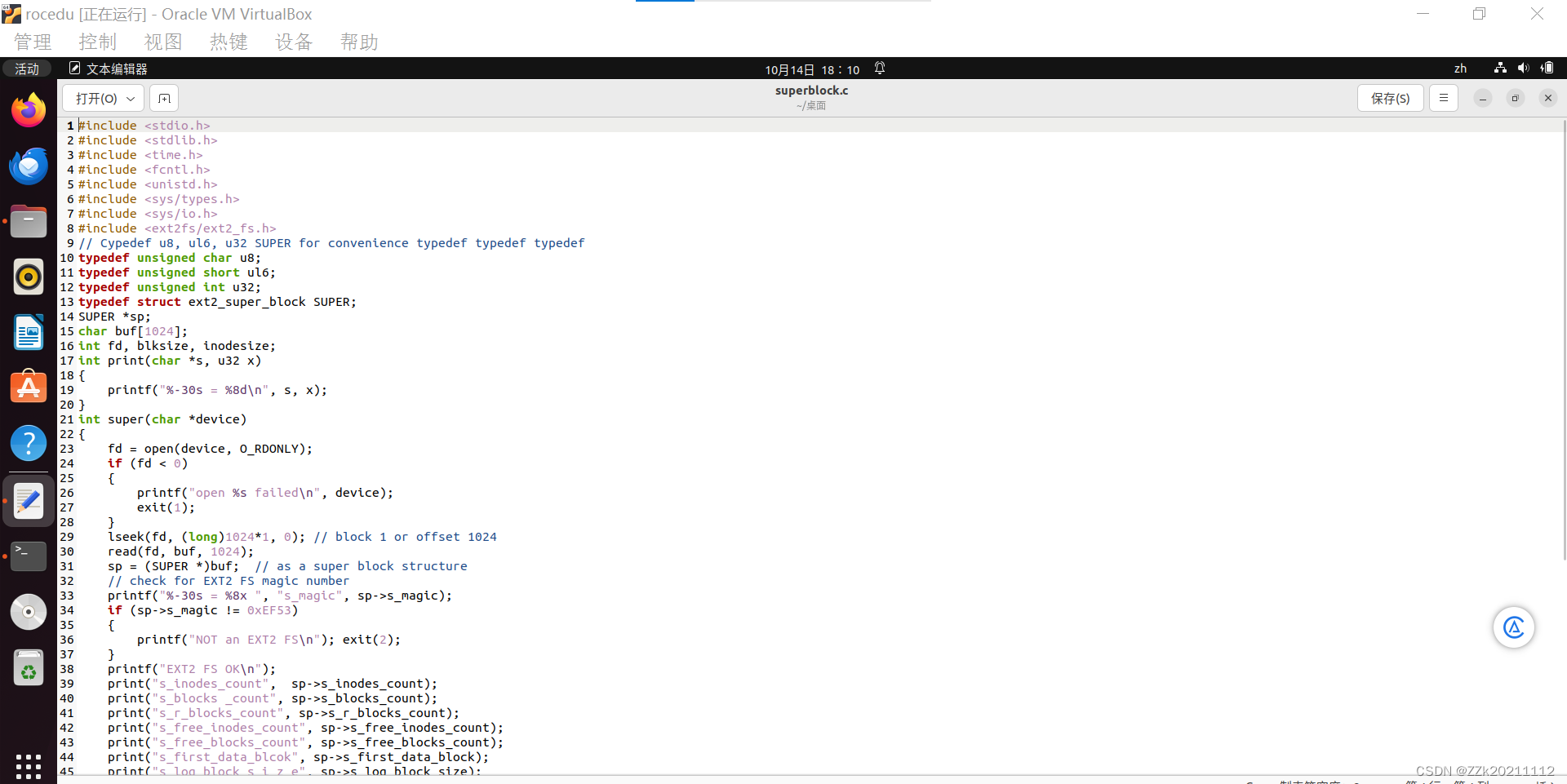Open network status icon in top bar
This screenshot has width=1567, height=784.
pyautogui.click(x=1500, y=69)
